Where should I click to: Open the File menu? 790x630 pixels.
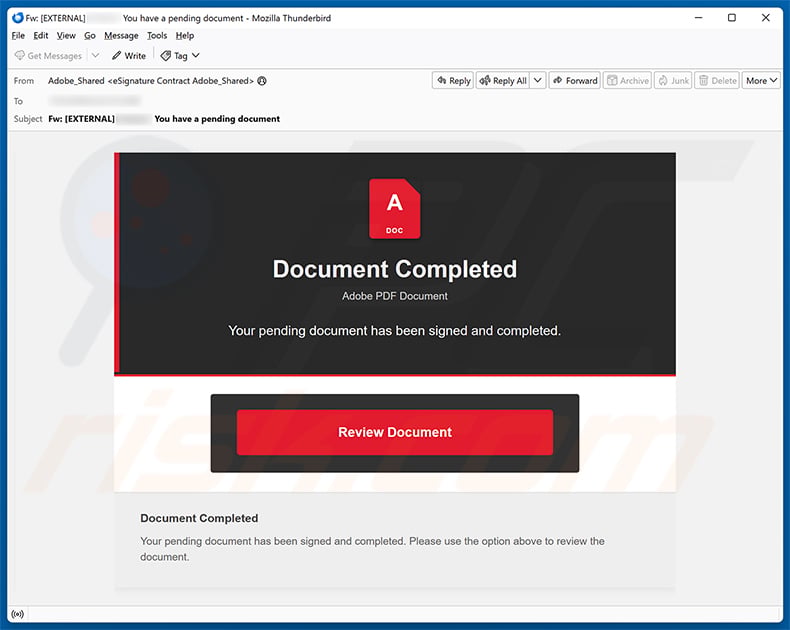point(18,35)
